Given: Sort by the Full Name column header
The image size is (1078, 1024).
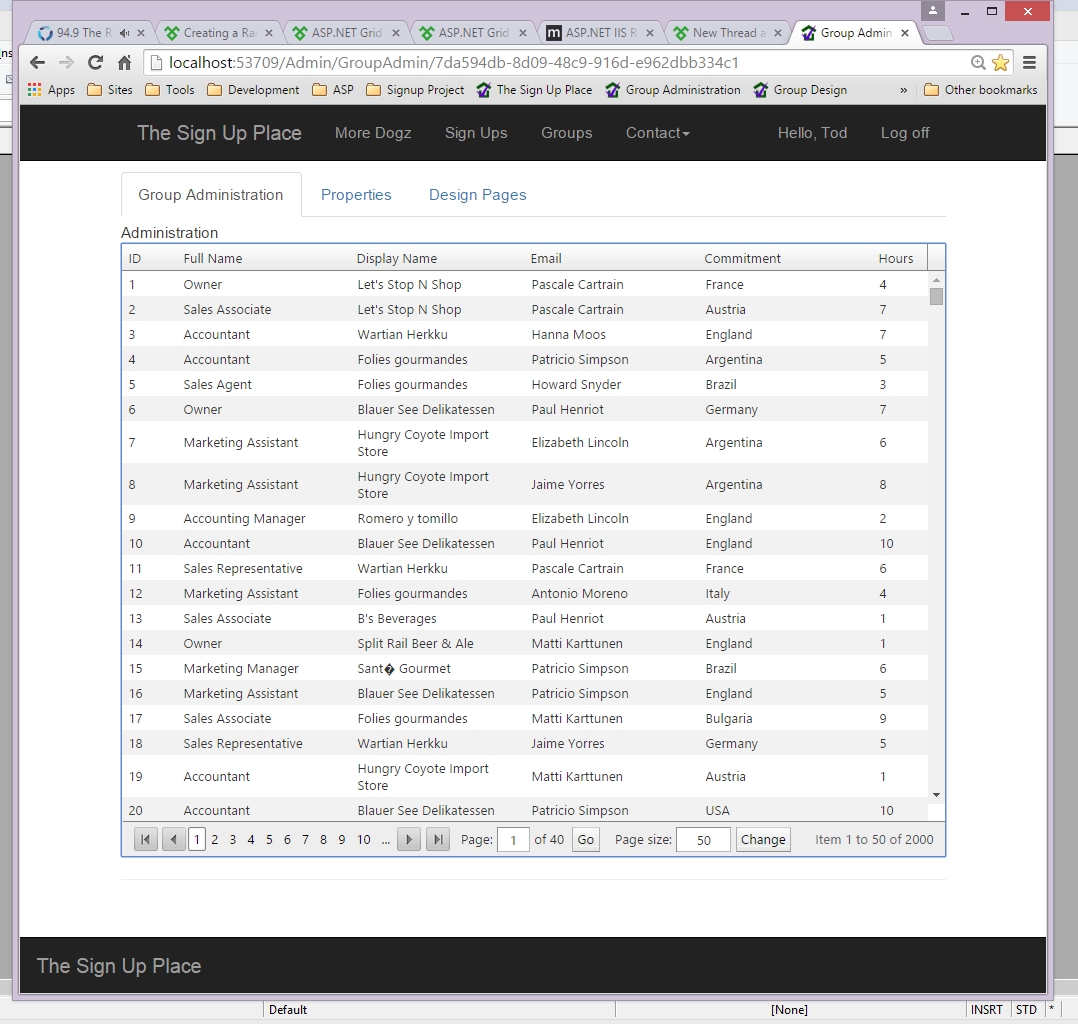Looking at the screenshot, I should [x=213, y=259].
